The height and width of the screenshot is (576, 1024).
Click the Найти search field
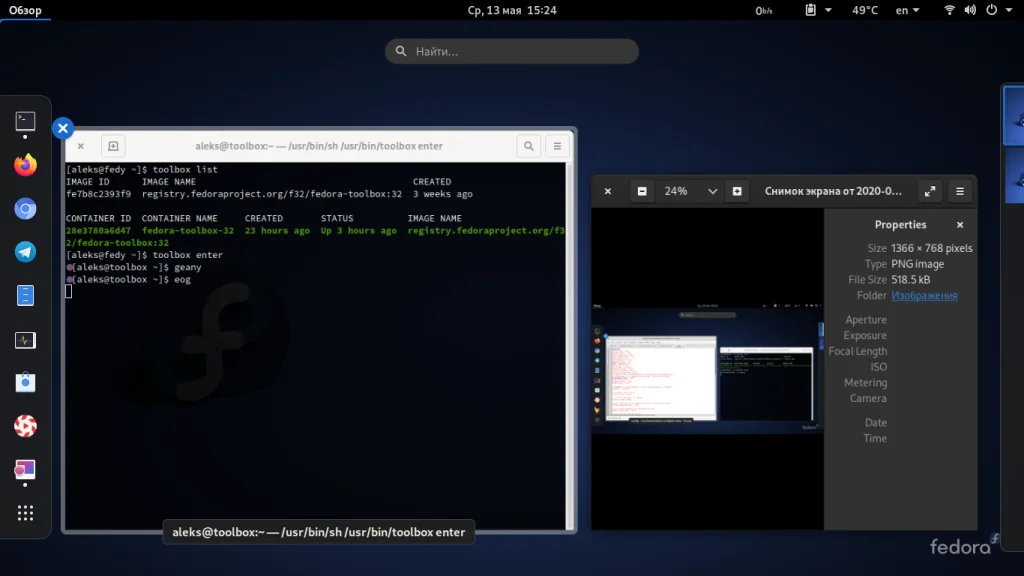pos(512,51)
